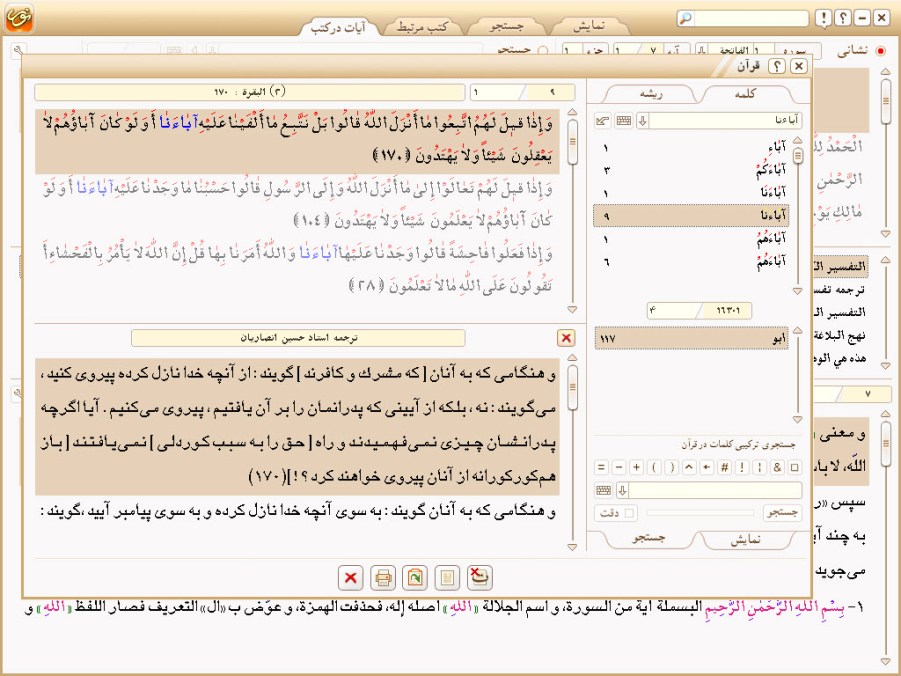Click the application logo in top-left corner
The width and height of the screenshot is (901, 676).
pos(18,18)
